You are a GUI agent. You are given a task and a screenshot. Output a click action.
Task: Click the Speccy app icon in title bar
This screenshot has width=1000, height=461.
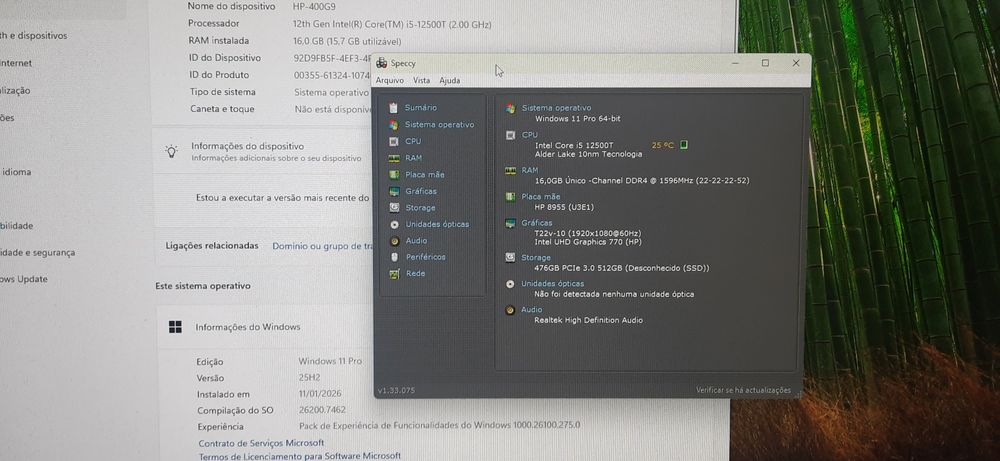click(381, 62)
